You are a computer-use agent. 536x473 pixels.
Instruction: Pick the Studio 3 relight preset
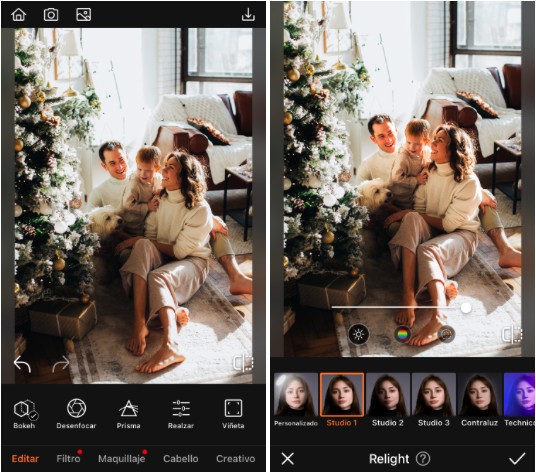433,400
